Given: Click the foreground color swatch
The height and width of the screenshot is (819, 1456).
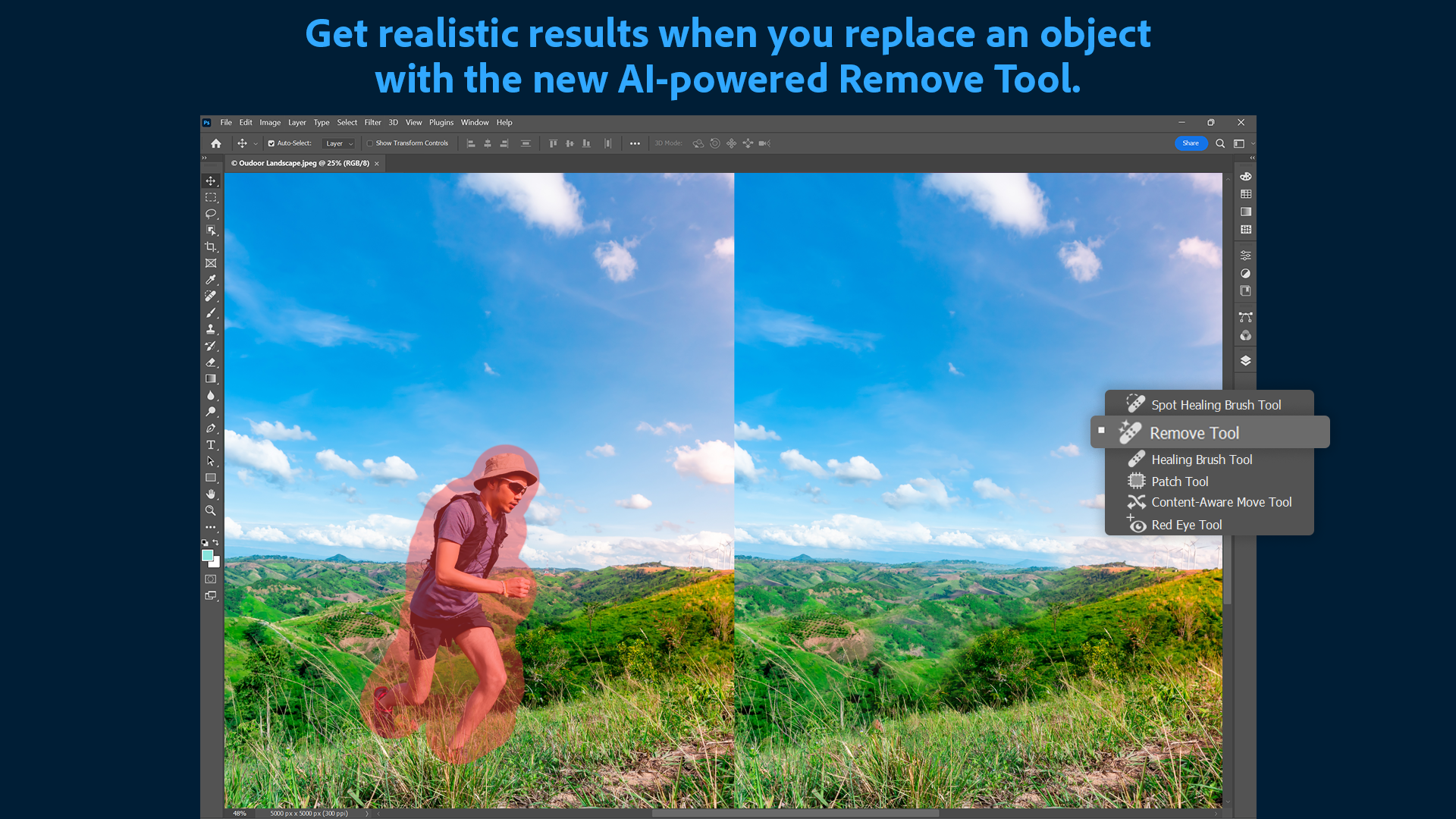Looking at the screenshot, I should pos(208,556).
